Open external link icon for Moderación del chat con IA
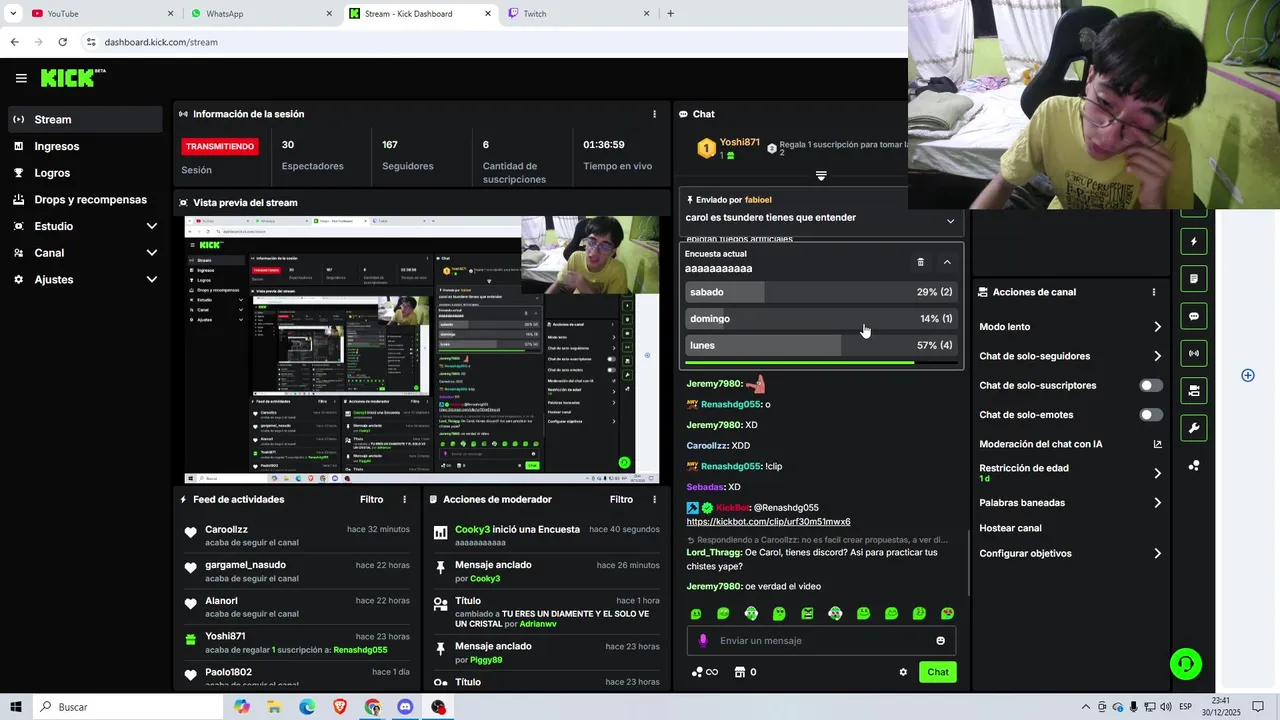Screen dimensions: 1280x720 [1158, 444]
